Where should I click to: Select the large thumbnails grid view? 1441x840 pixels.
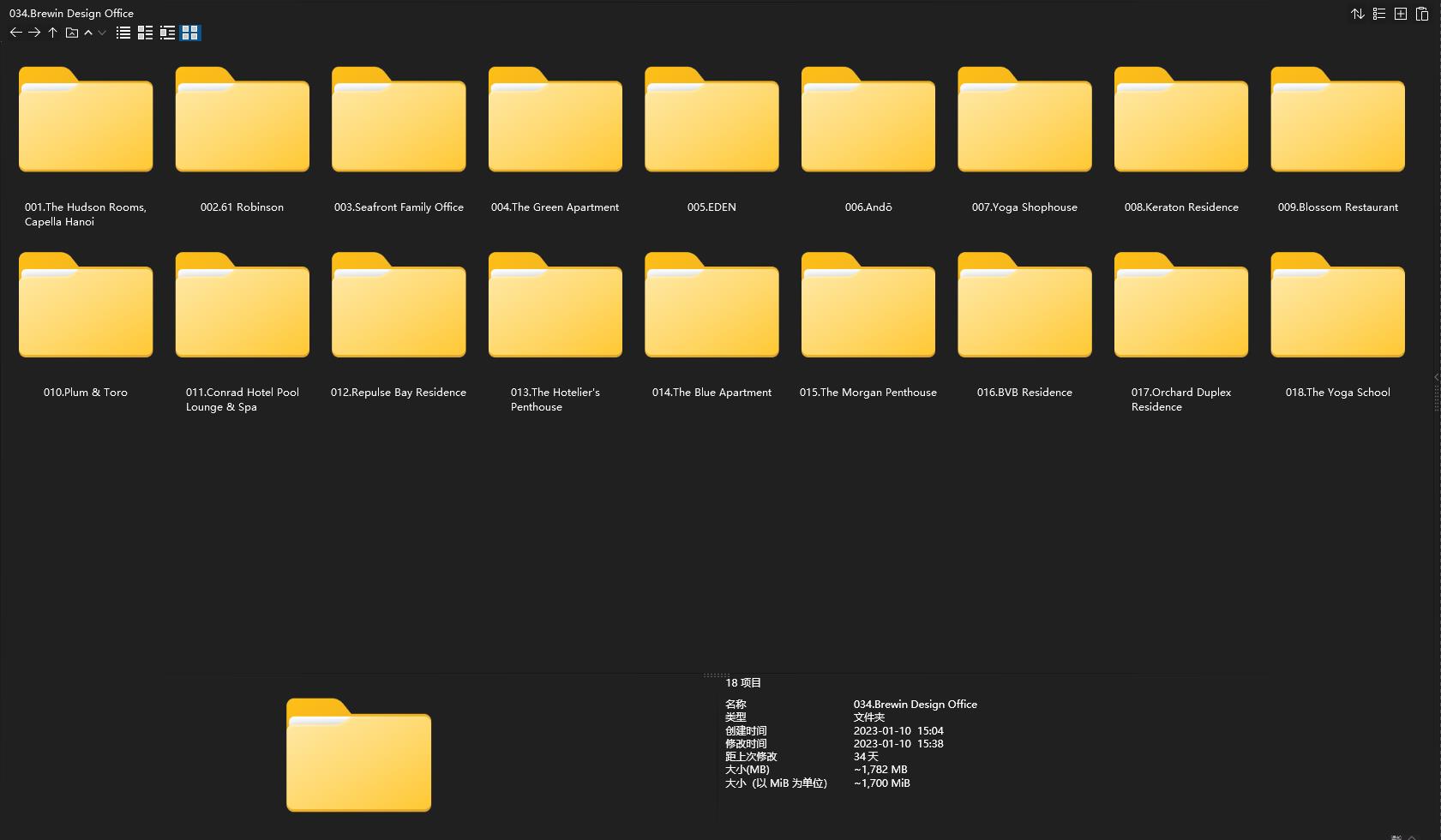coord(190,33)
